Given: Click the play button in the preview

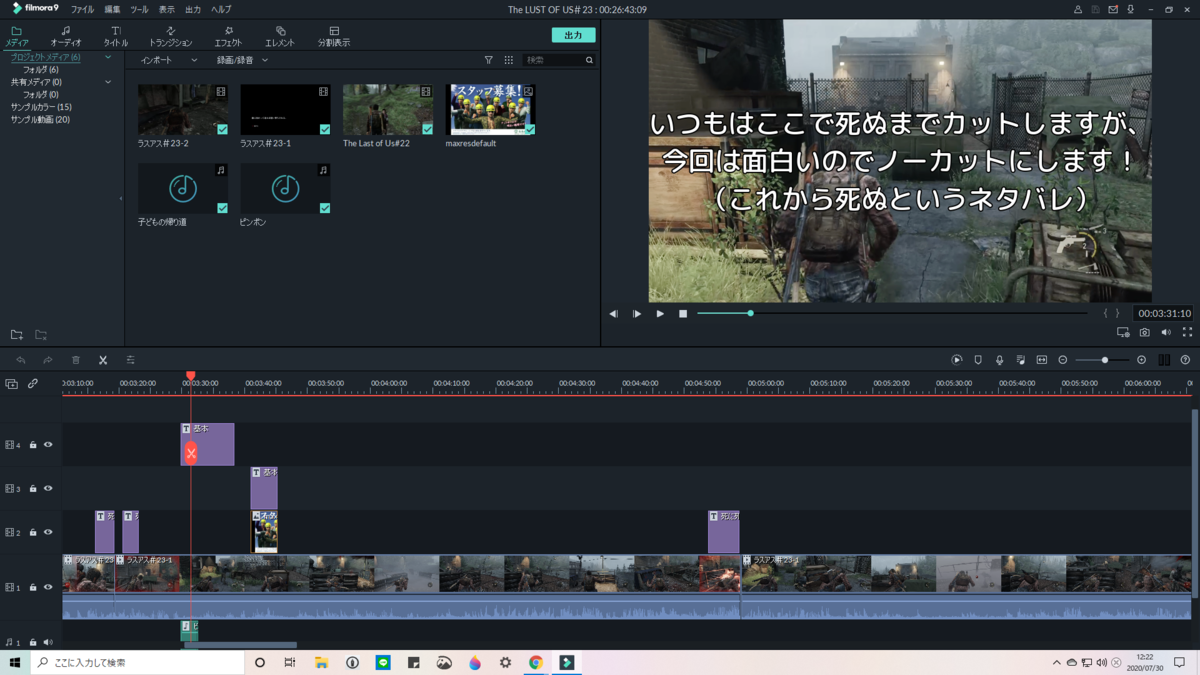Looking at the screenshot, I should (660, 314).
